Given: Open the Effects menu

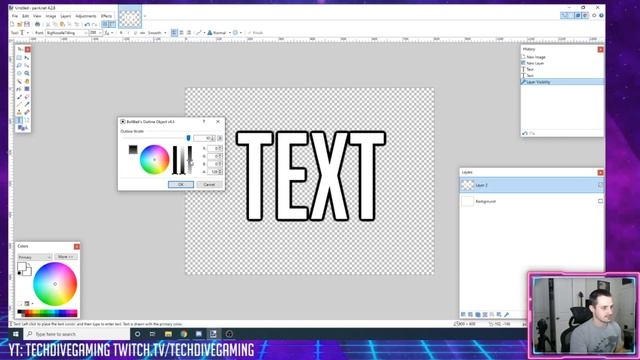Looking at the screenshot, I should (x=106, y=16).
